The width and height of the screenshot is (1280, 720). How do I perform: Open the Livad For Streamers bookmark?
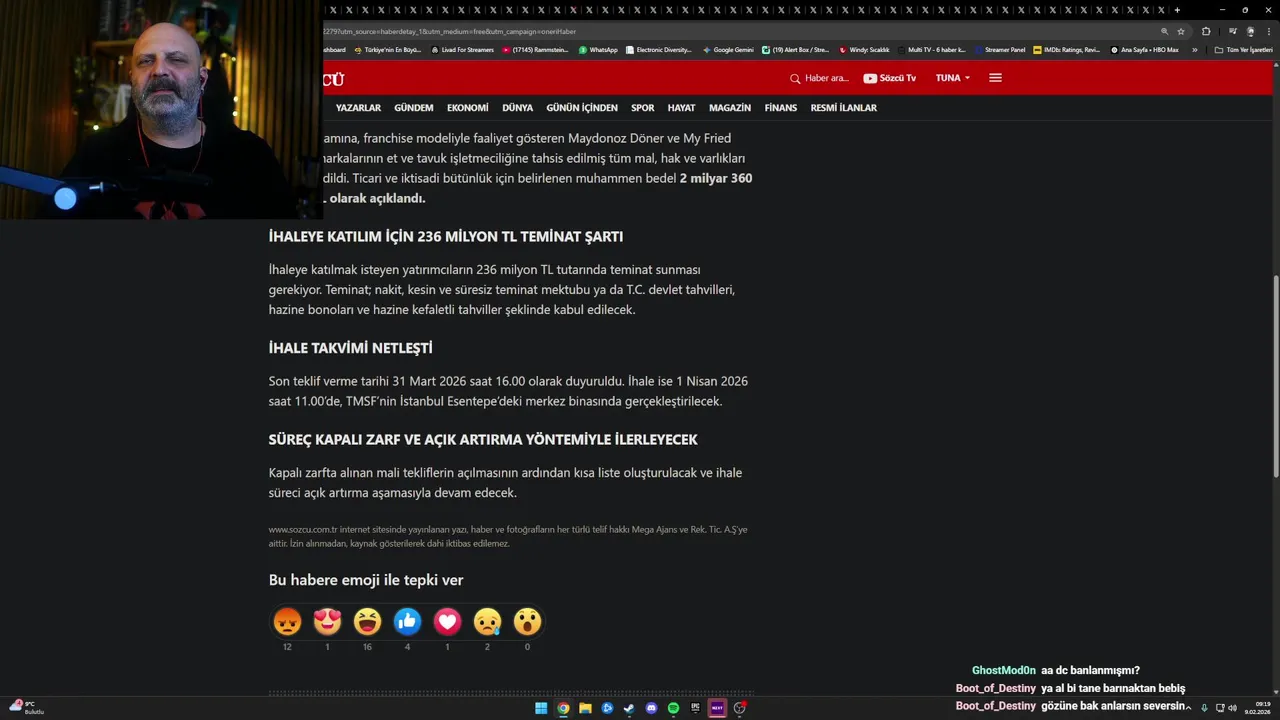coord(462,49)
